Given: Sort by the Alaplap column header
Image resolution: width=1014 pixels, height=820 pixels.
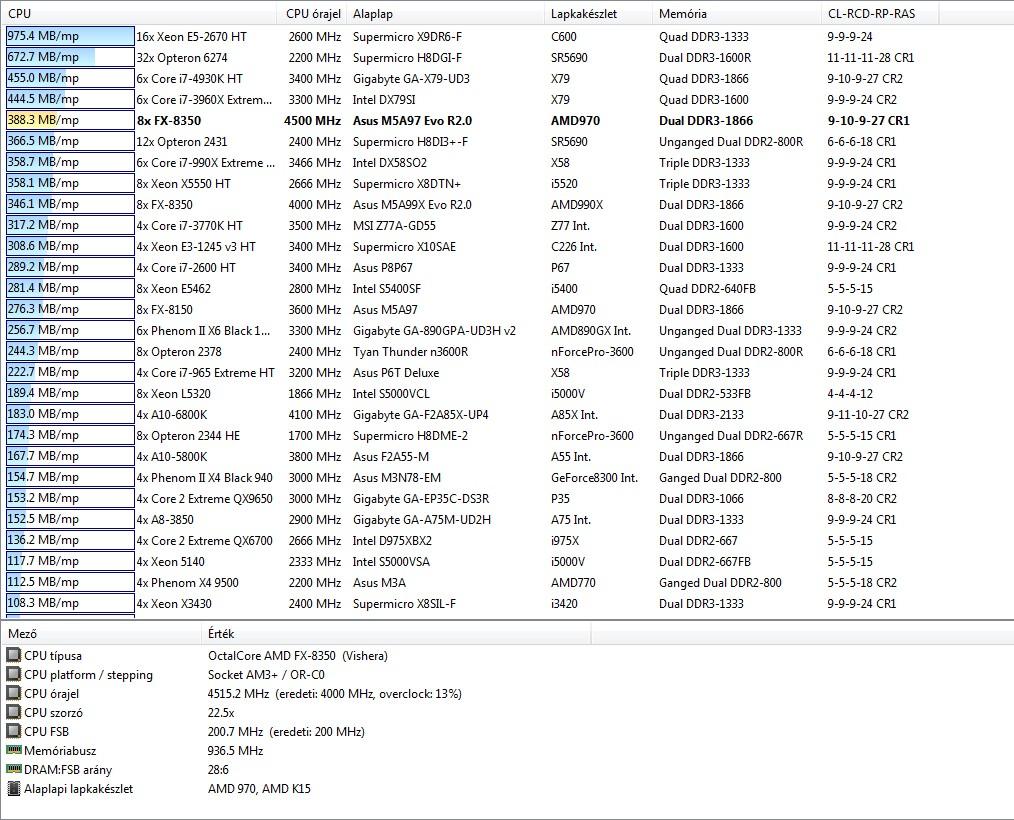Looking at the screenshot, I should [x=446, y=14].
